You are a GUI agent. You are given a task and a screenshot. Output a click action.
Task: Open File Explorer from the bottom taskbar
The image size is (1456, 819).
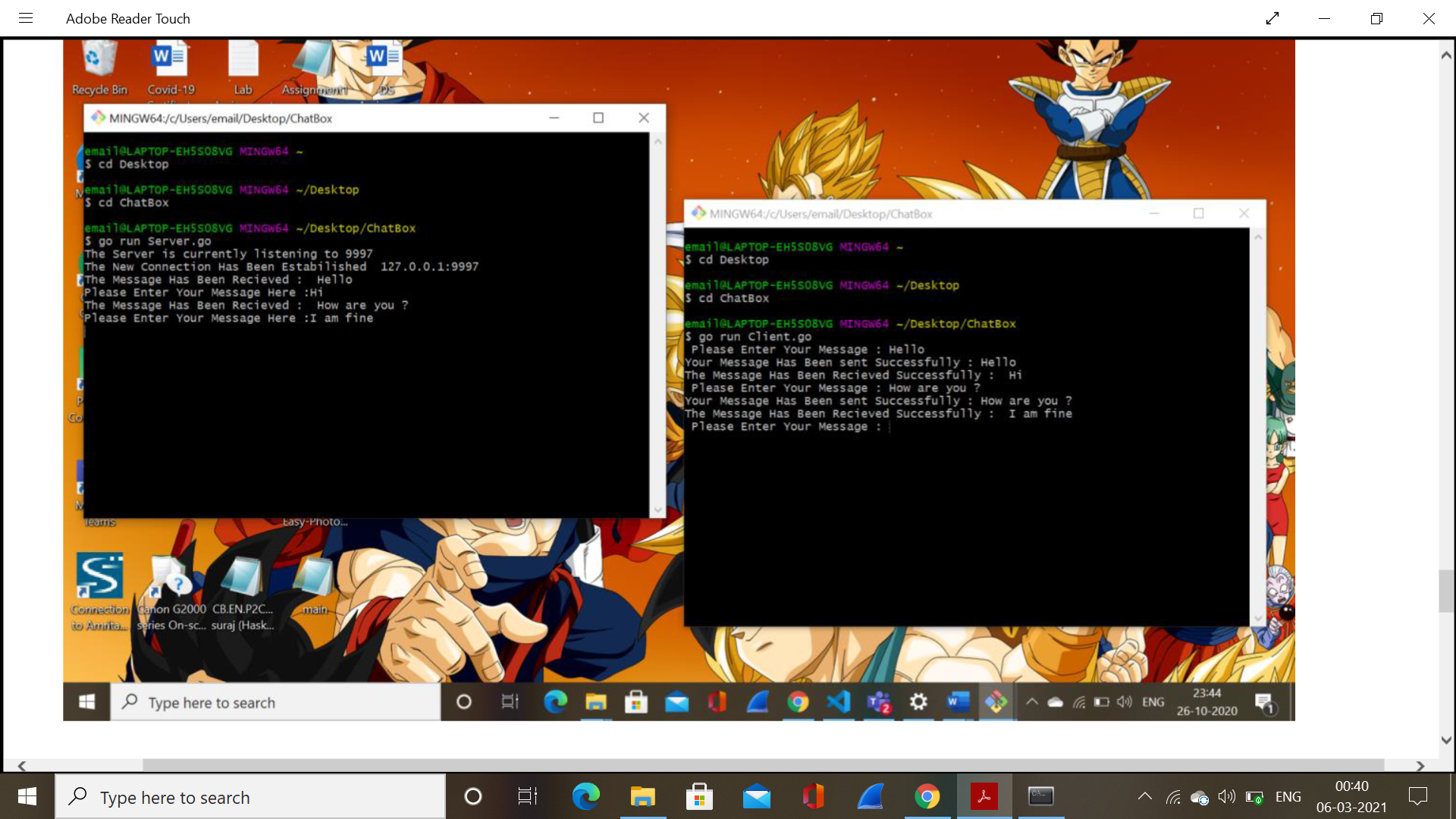(x=642, y=797)
